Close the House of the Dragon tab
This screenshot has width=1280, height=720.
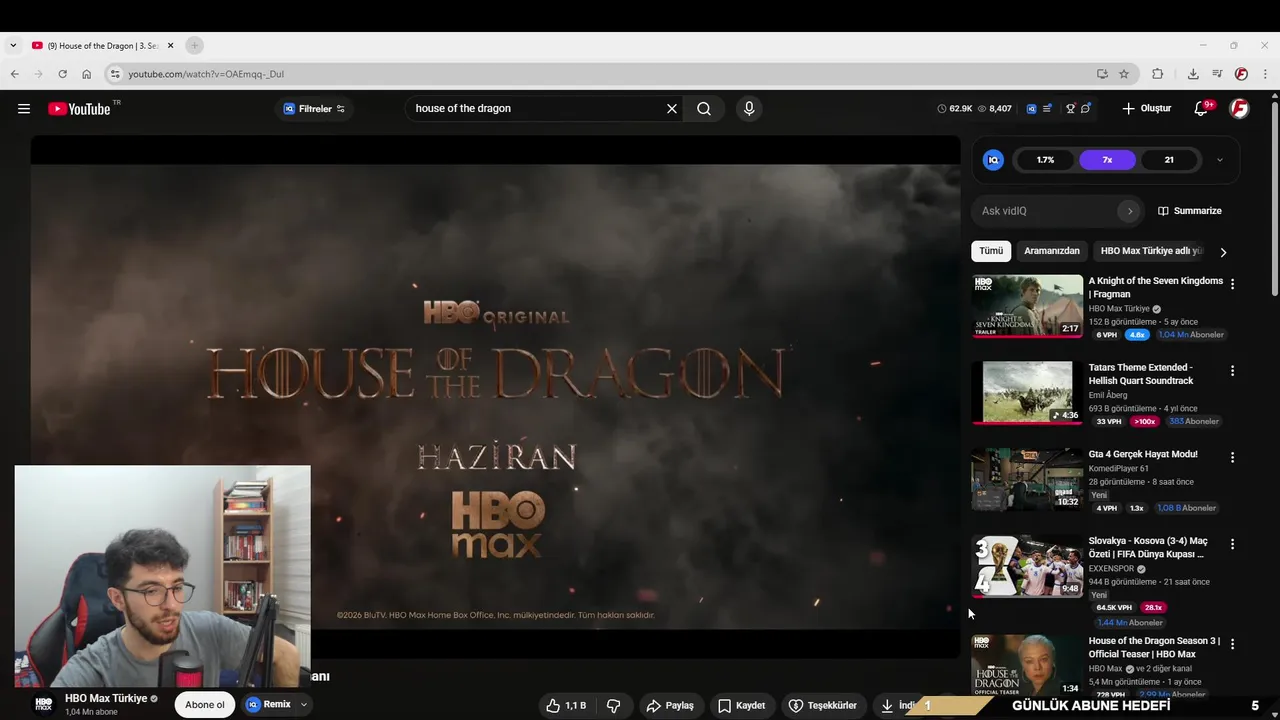[x=170, y=45]
